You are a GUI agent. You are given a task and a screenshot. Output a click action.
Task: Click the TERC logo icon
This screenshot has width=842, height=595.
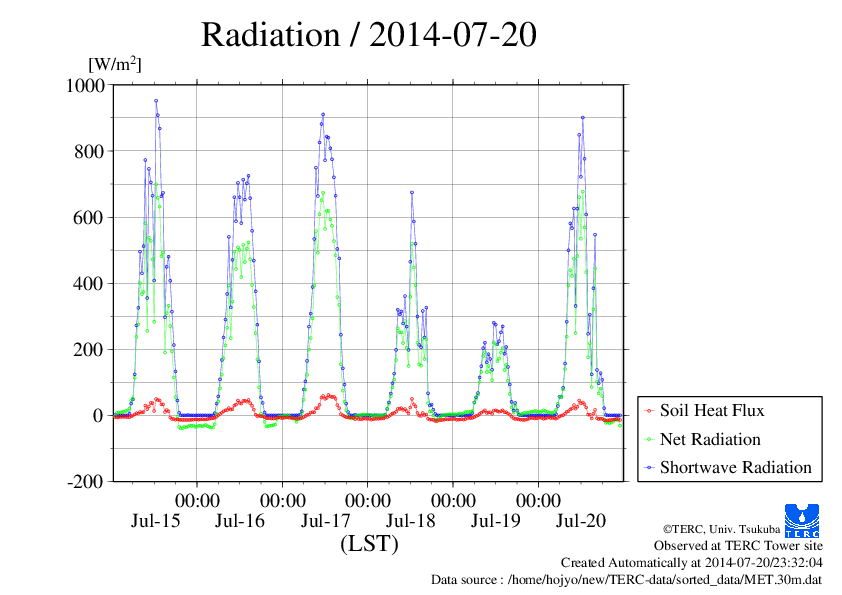(802, 520)
